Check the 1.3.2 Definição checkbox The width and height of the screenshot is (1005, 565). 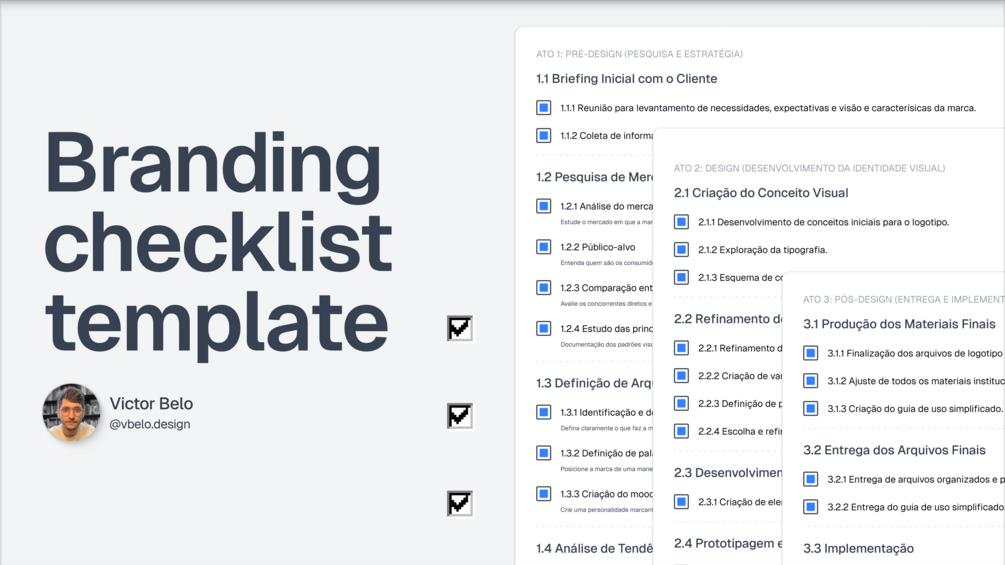coord(544,453)
